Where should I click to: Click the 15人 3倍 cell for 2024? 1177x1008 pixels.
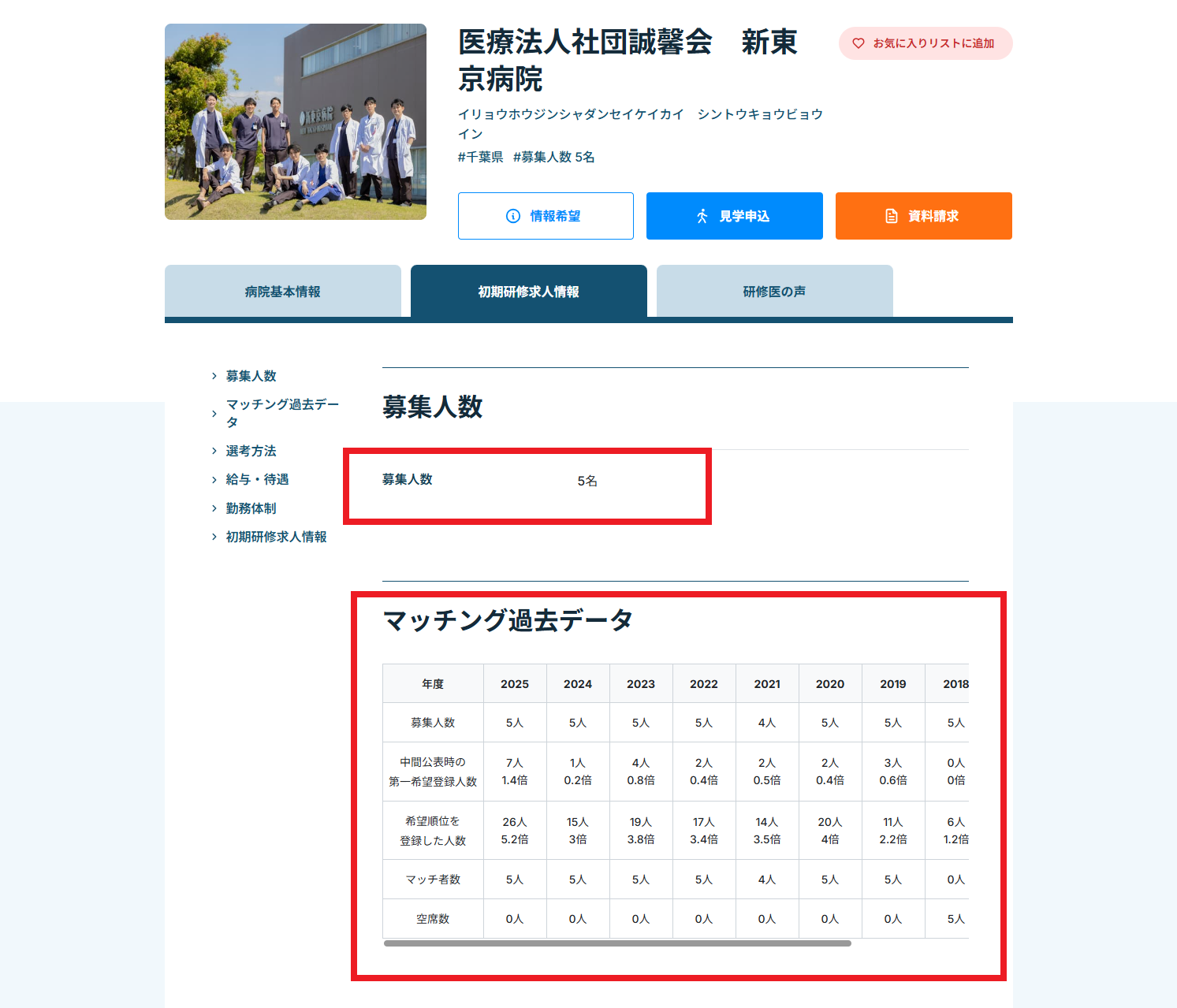click(578, 831)
